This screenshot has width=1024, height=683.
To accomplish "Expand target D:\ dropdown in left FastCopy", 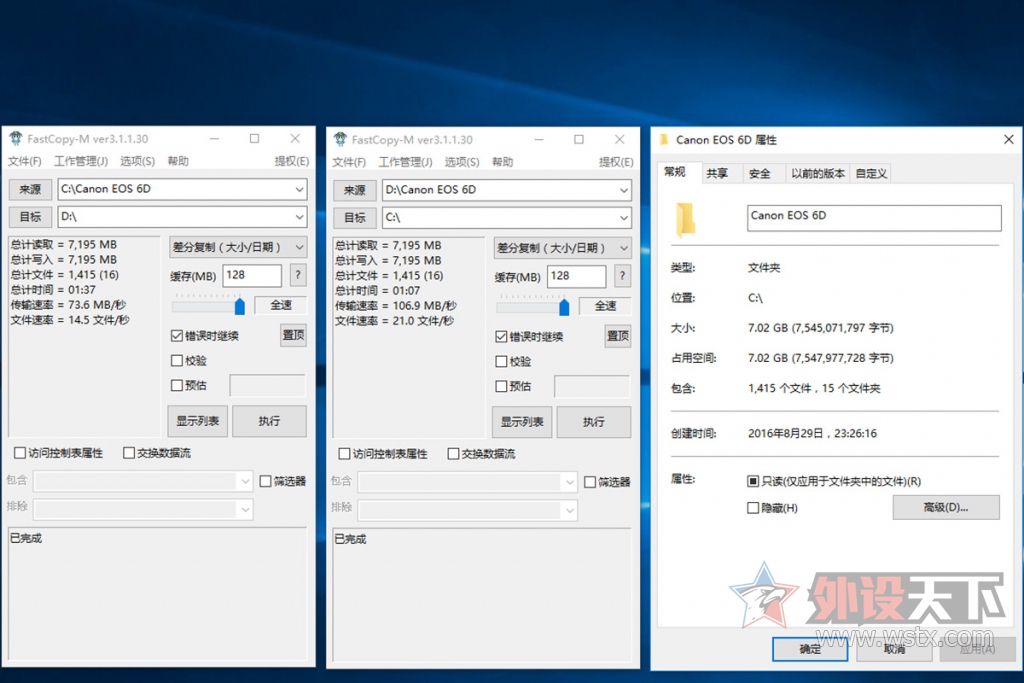I will 299,217.
